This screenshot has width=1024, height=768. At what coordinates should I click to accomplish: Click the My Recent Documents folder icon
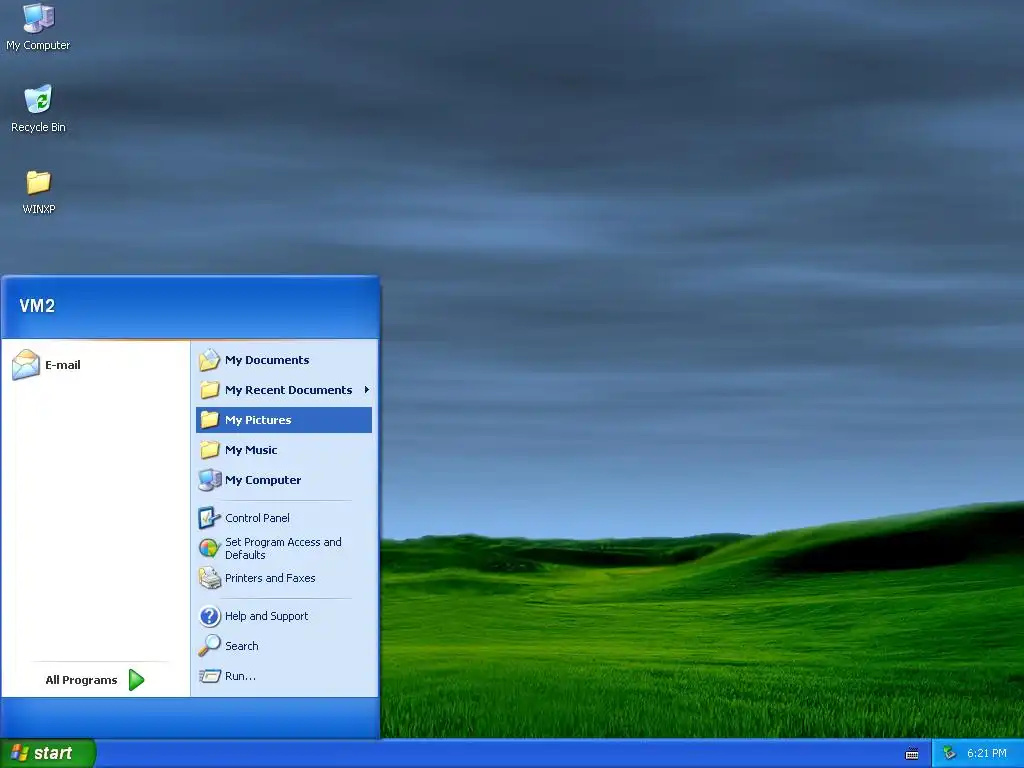click(x=209, y=390)
